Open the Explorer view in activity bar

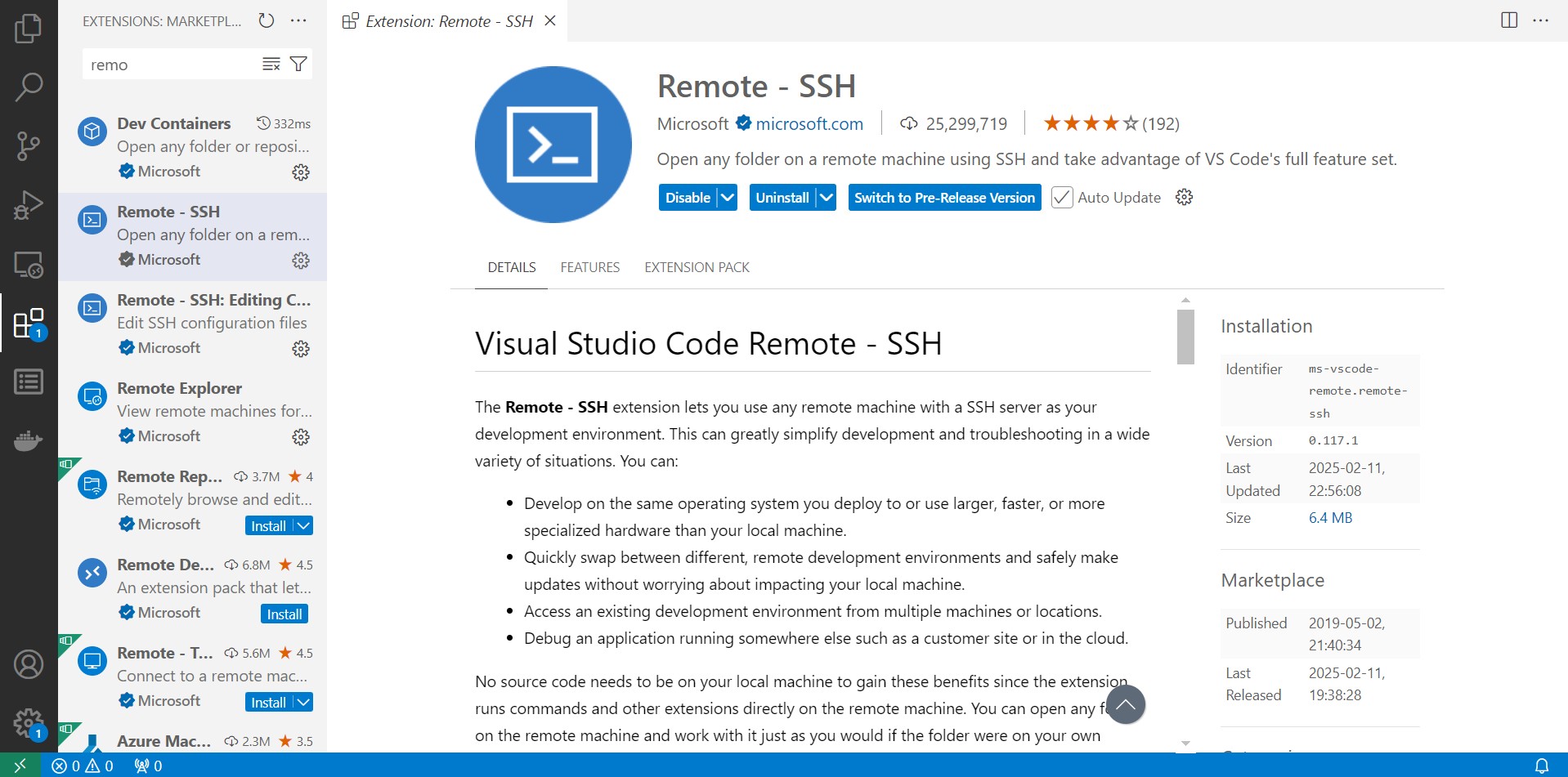pyautogui.click(x=29, y=29)
